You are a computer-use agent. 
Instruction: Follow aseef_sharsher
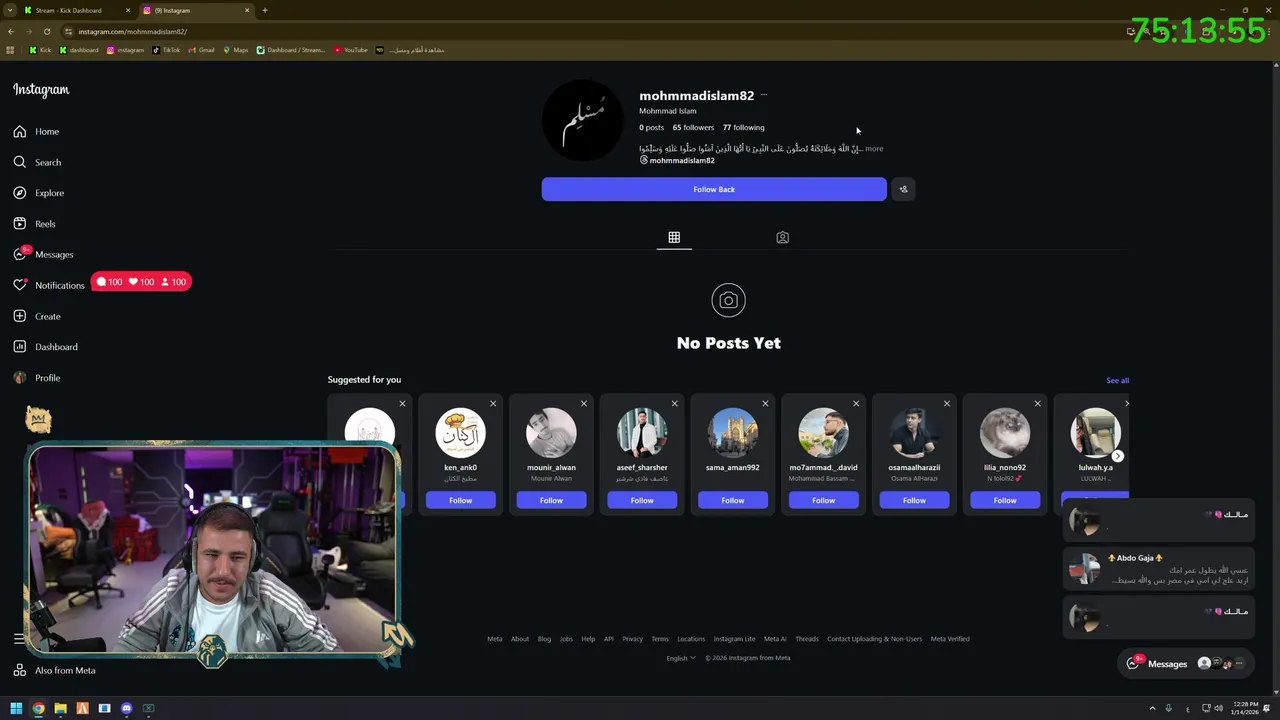(642, 500)
